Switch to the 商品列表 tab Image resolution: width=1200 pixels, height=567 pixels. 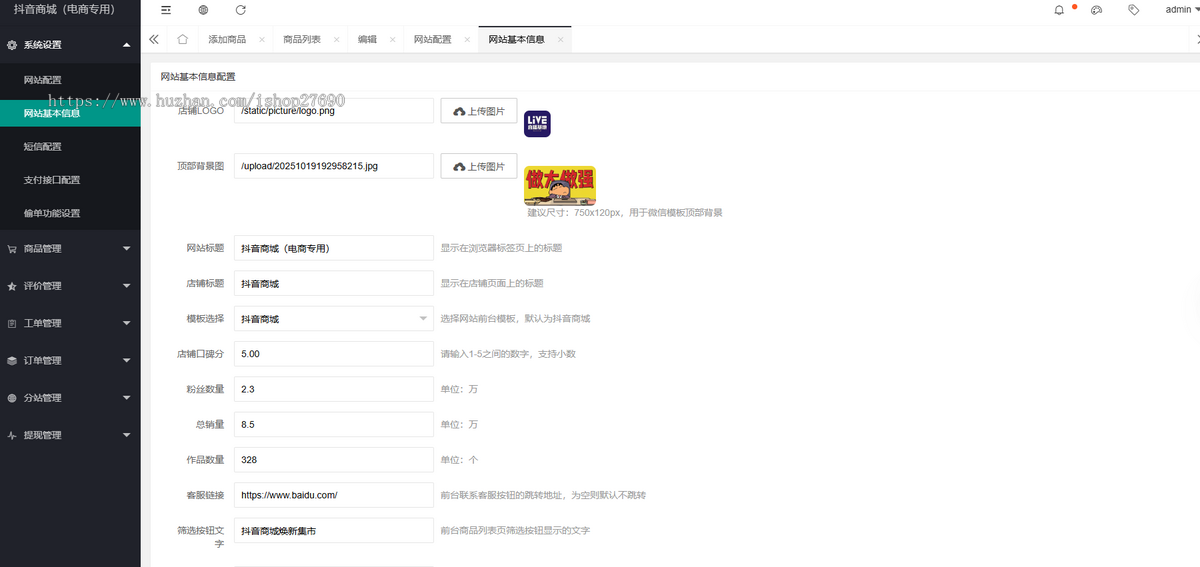[302, 40]
